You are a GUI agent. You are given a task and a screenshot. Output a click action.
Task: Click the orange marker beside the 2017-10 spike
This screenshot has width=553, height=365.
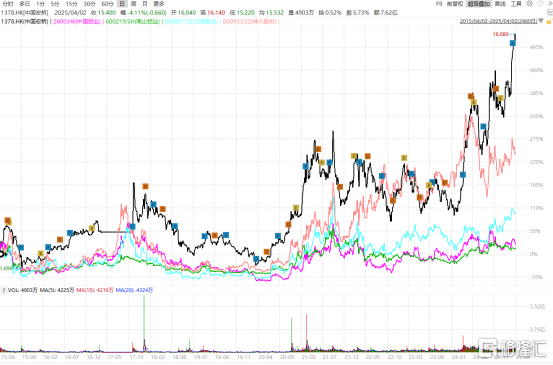[x=145, y=186]
